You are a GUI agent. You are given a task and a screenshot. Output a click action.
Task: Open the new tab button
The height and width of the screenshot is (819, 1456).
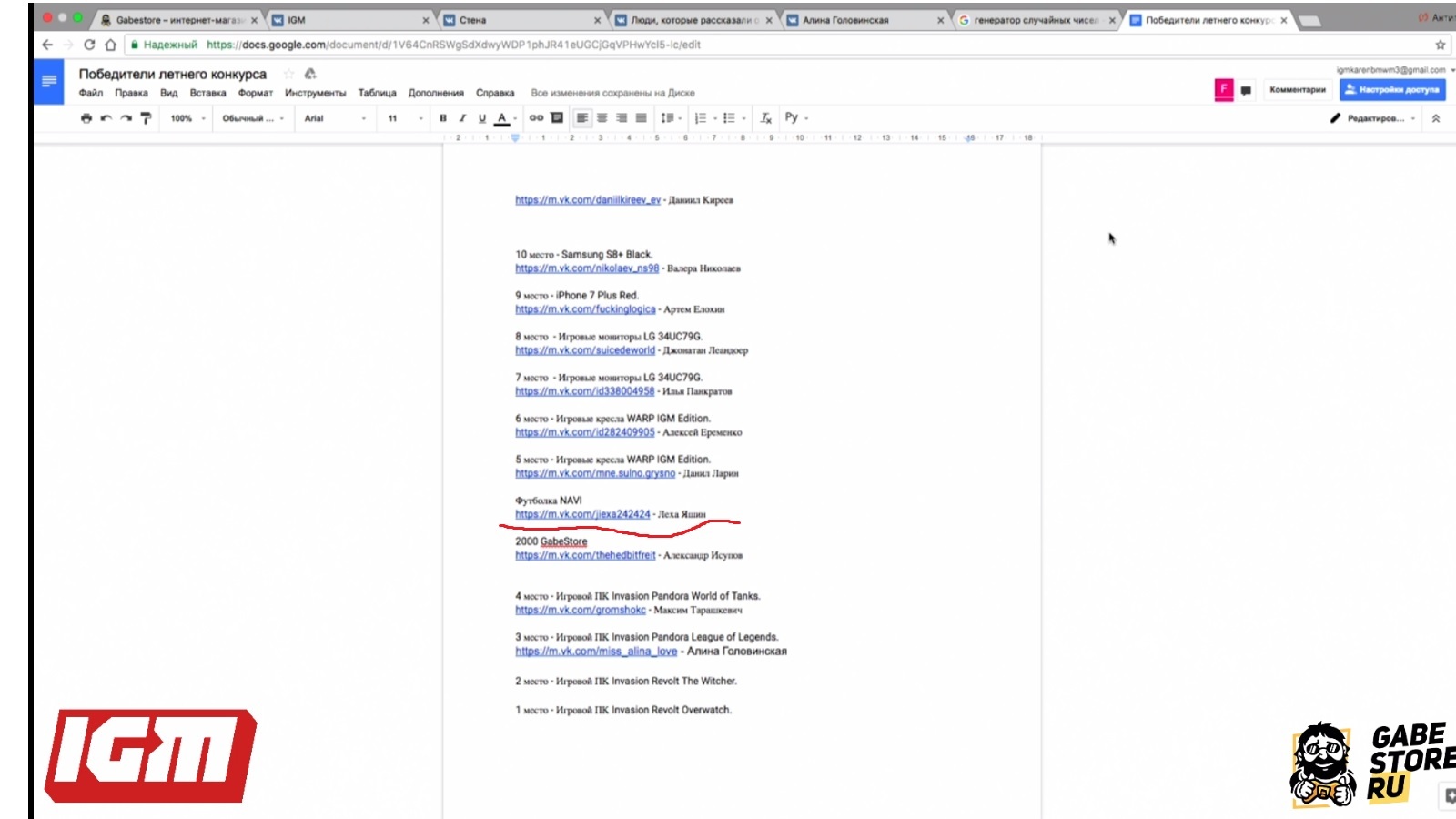point(1309,20)
